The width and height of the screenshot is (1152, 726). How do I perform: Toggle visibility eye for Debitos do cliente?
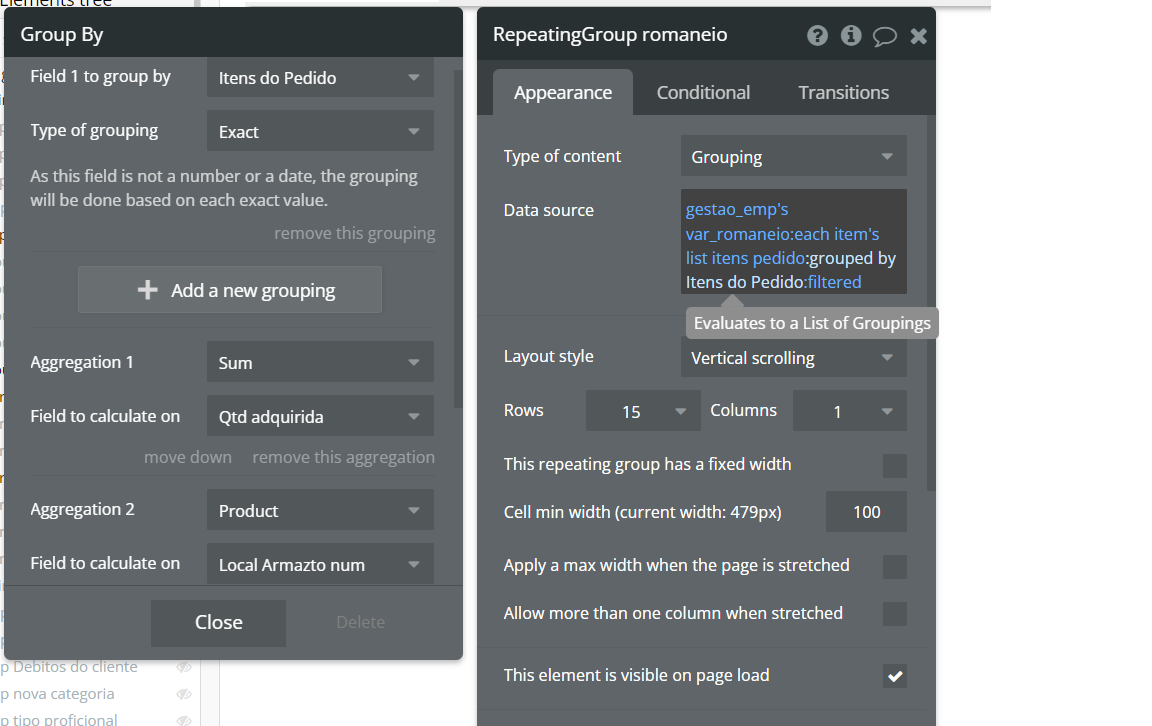tap(184, 667)
